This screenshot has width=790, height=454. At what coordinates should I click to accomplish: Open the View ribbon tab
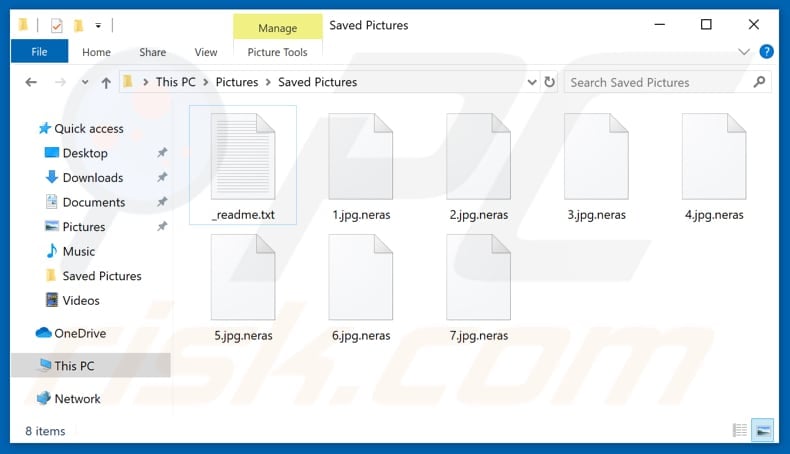206,52
